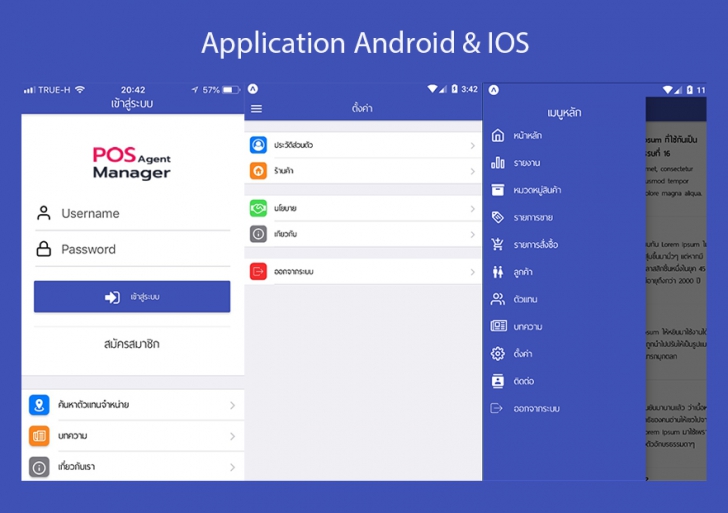The width and height of the screenshot is (728, 513).
Task: Expand เกี่ยวกับเรา row chevron
Action: [232, 468]
